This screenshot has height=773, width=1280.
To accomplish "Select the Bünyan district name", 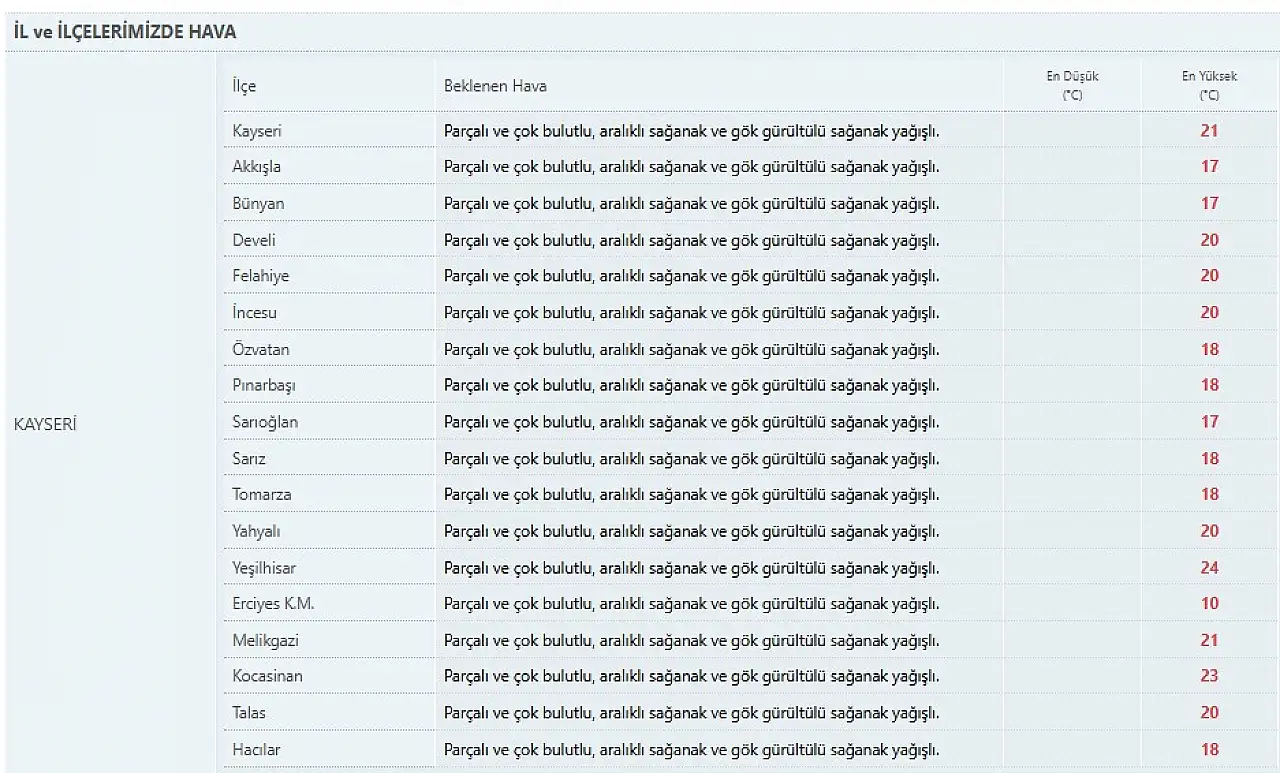I will click(258, 204).
